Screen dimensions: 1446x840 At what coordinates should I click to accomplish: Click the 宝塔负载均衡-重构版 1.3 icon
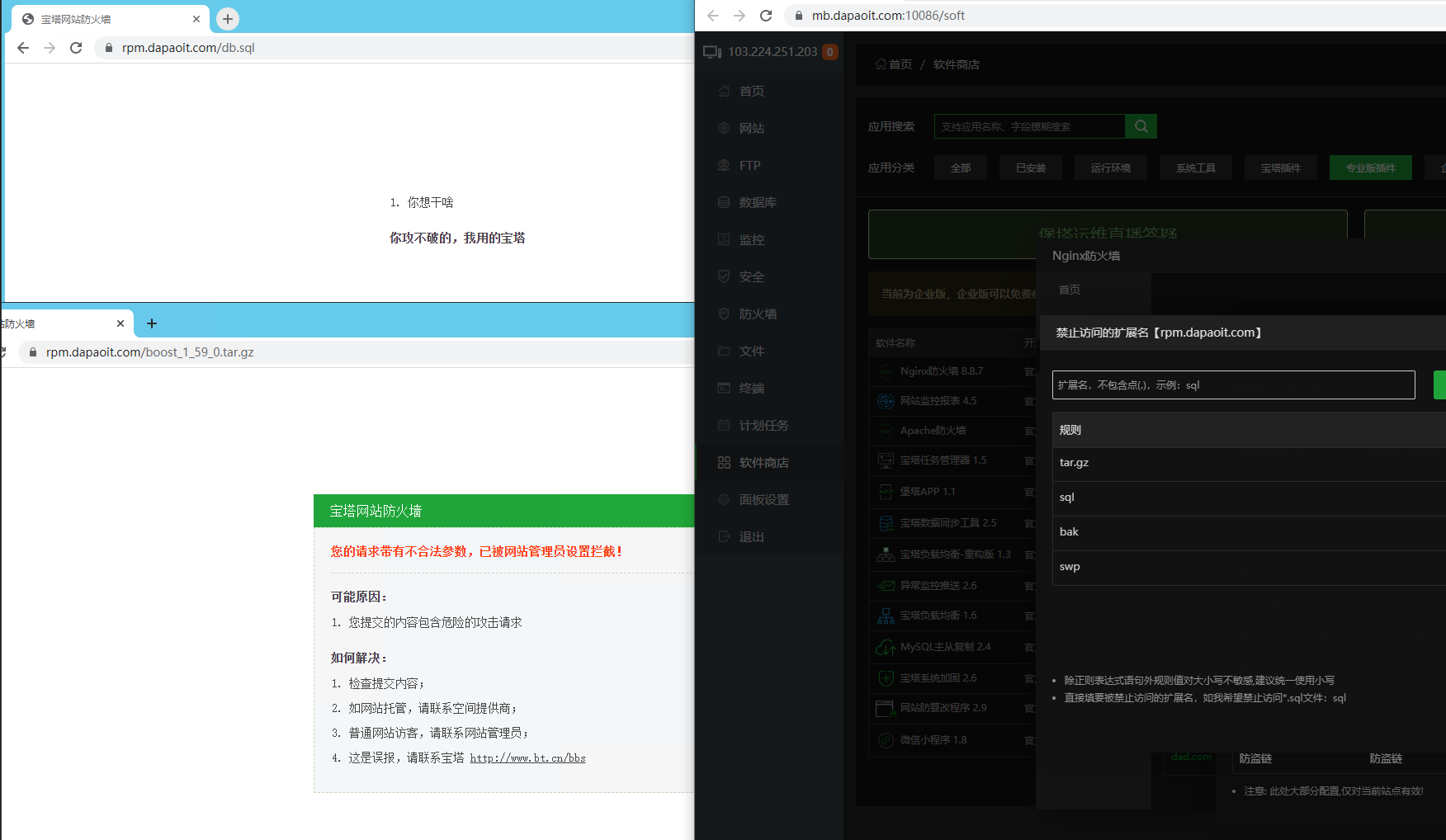(886, 554)
